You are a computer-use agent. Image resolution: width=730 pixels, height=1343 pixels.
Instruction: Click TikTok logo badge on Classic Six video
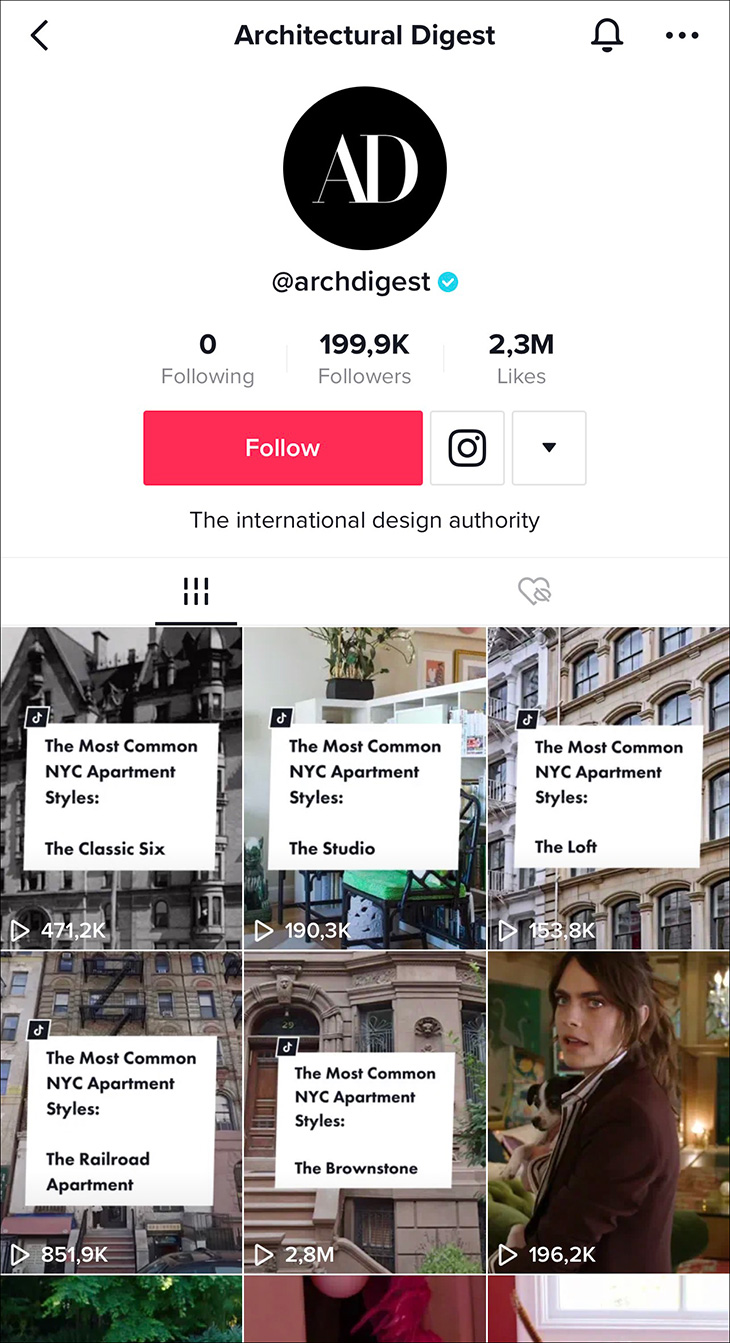tap(38, 716)
